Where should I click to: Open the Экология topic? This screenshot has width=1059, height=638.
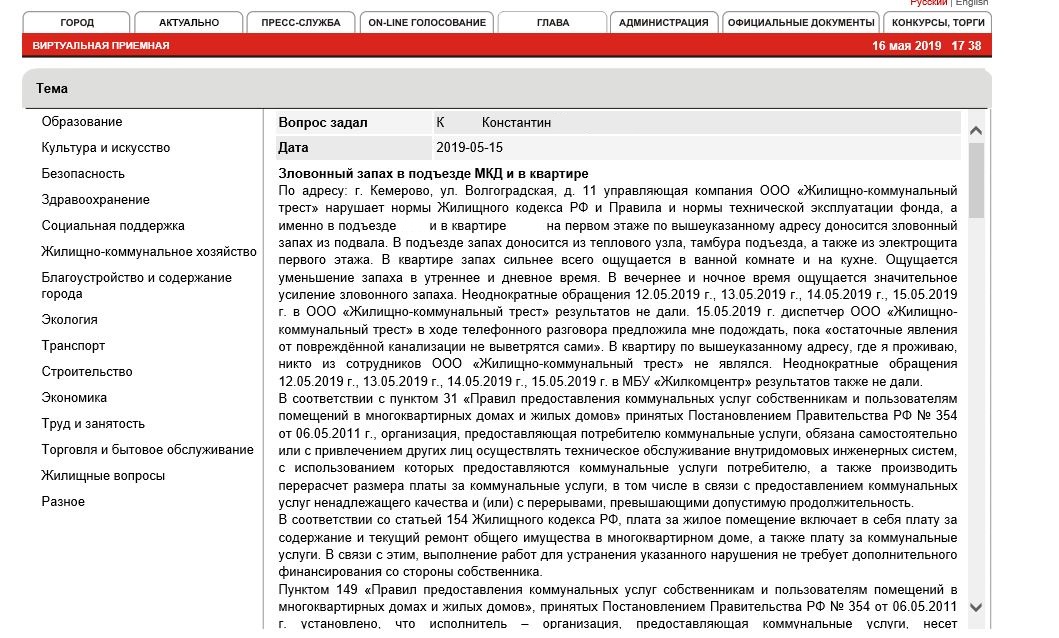click(x=70, y=319)
